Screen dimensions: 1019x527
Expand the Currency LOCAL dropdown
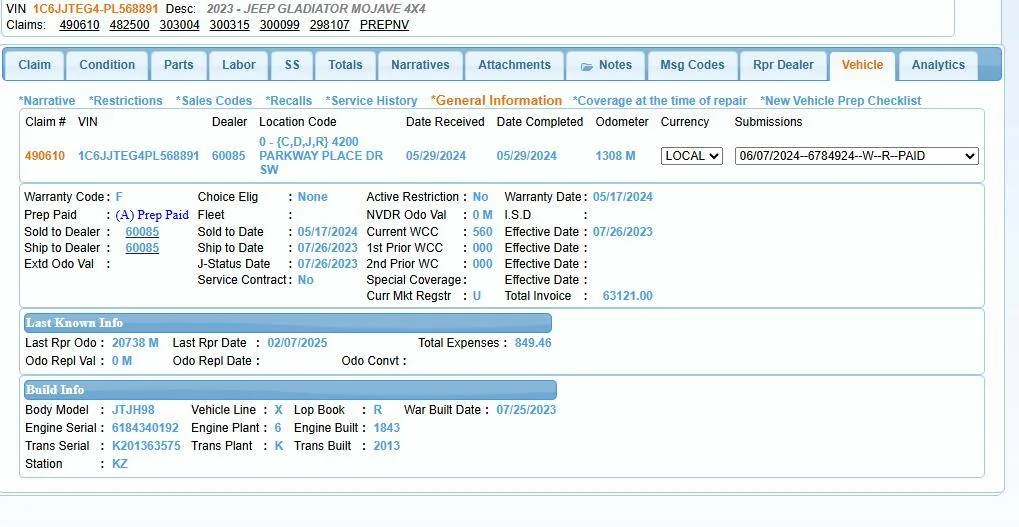[691, 156]
